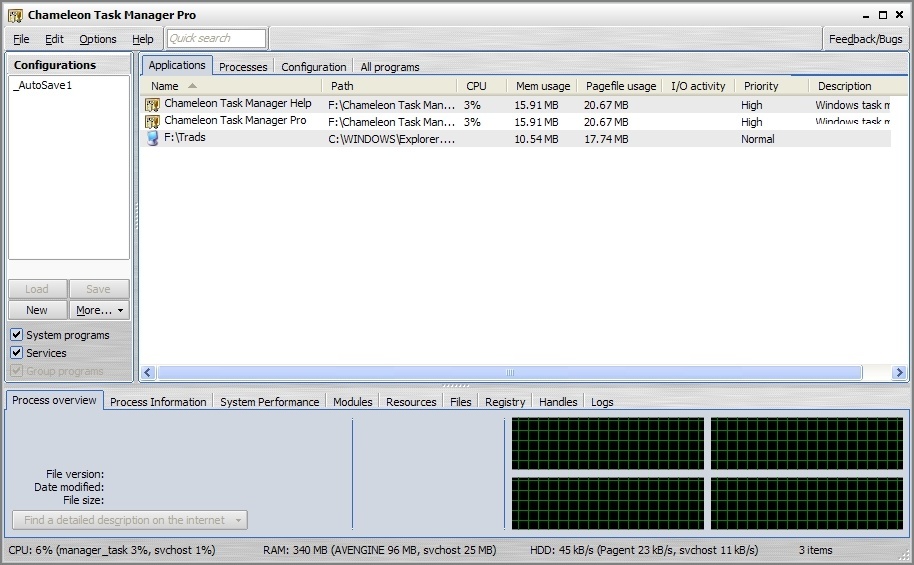Toggle the Services checkbox
The width and height of the screenshot is (914, 565).
tap(17, 353)
